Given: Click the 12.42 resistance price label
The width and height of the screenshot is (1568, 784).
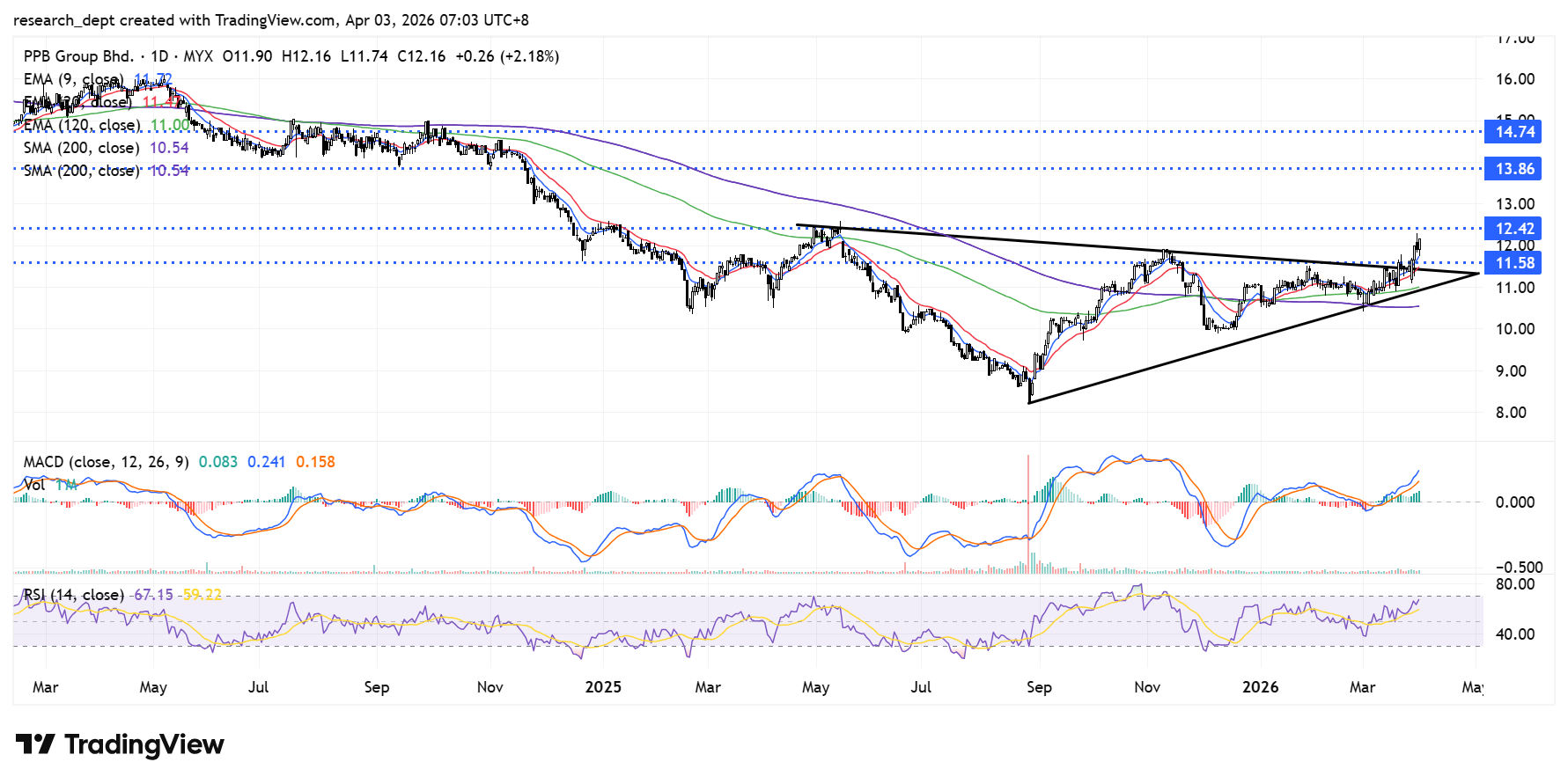Looking at the screenshot, I should coord(1514,229).
